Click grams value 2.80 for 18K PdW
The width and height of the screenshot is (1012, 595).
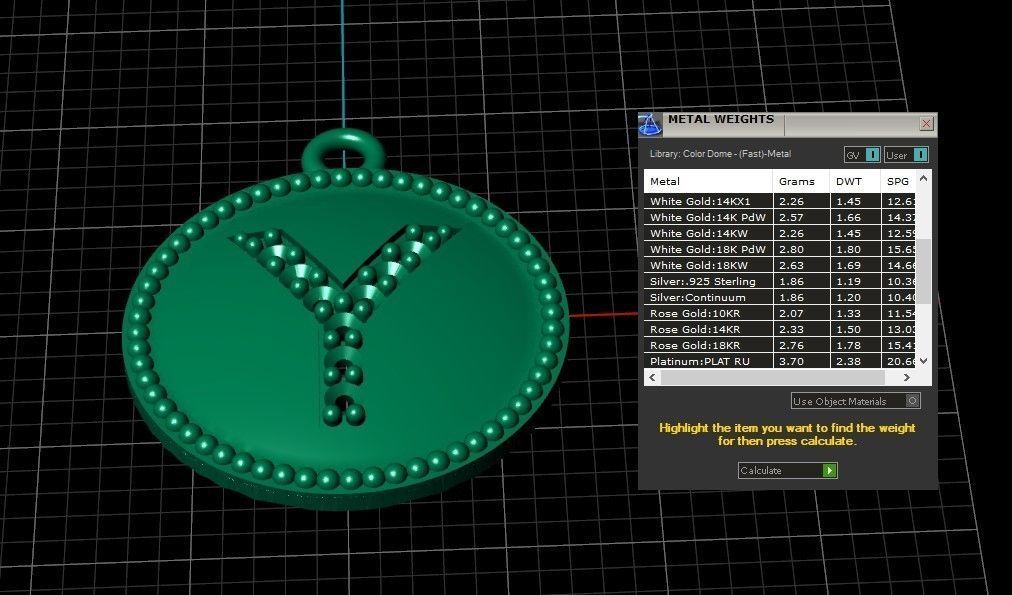pos(791,249)
